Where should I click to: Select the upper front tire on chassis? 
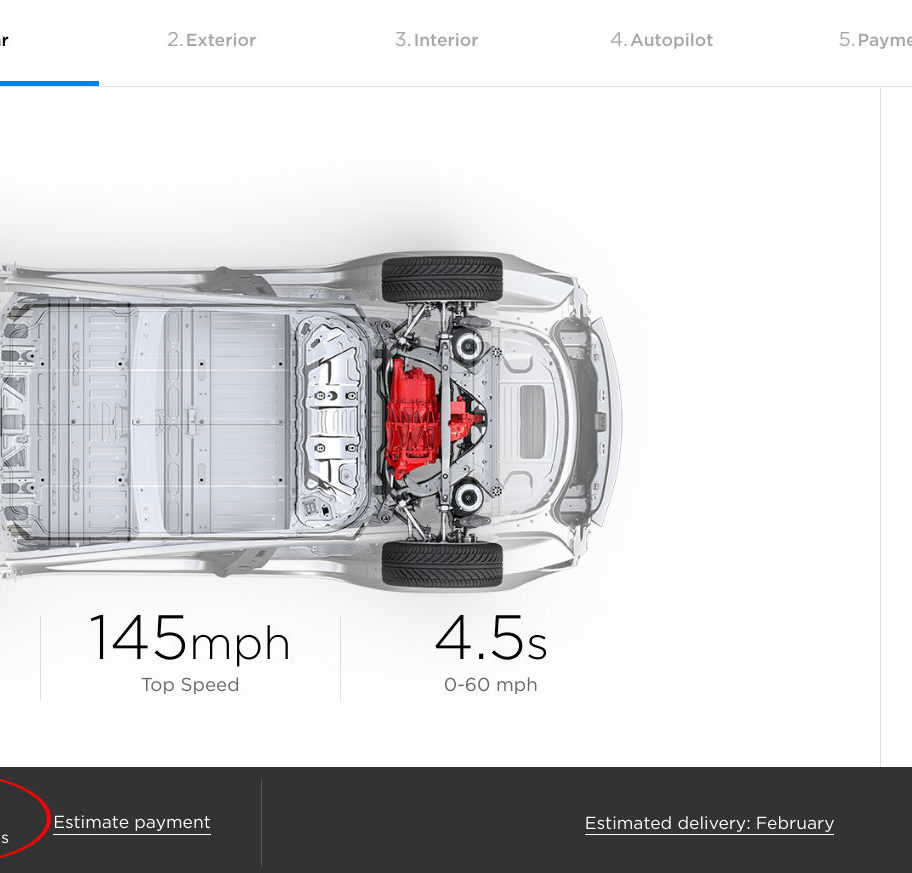(442, 279)
